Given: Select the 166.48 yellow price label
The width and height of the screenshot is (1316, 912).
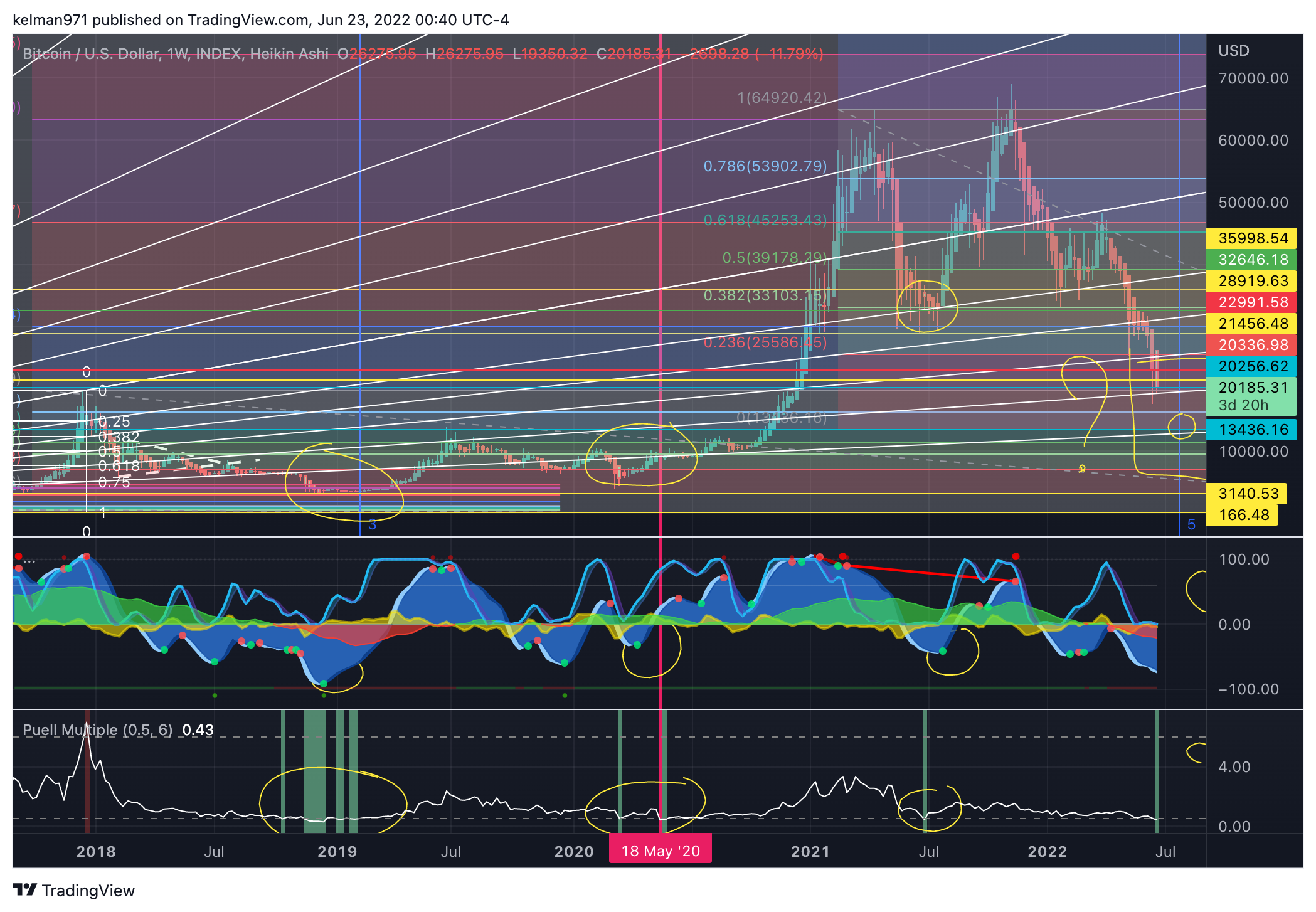Looking at the screenshot, I should 1242,515.
